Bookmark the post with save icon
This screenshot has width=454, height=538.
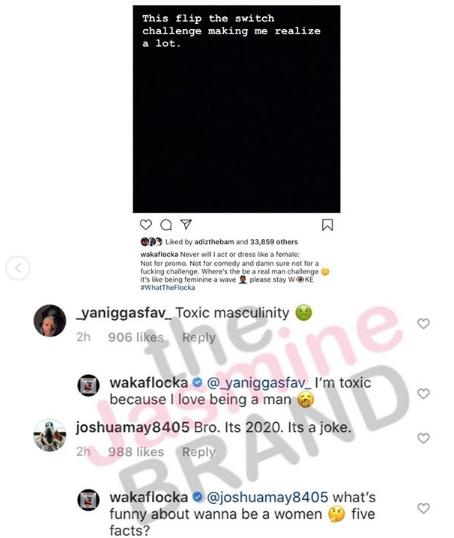[327, 225]
